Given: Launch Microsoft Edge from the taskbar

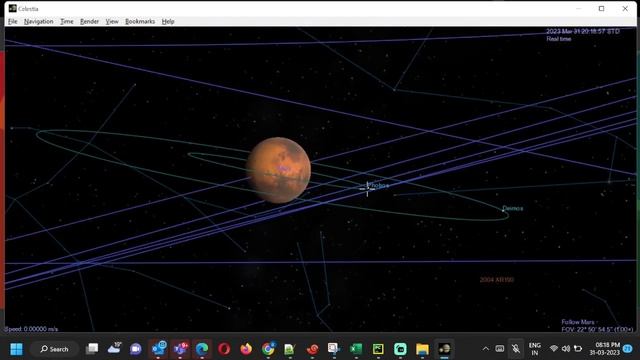Looking at the screenshot, I should coord(202,349).
